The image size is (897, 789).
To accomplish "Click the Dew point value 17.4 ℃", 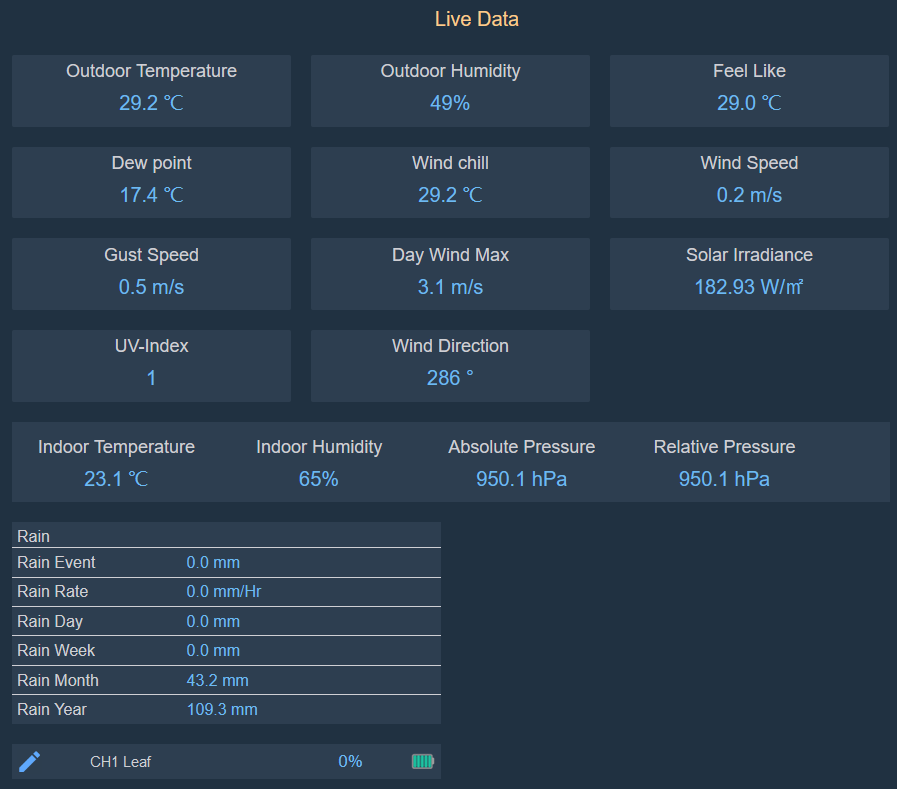I will [152, 195].
